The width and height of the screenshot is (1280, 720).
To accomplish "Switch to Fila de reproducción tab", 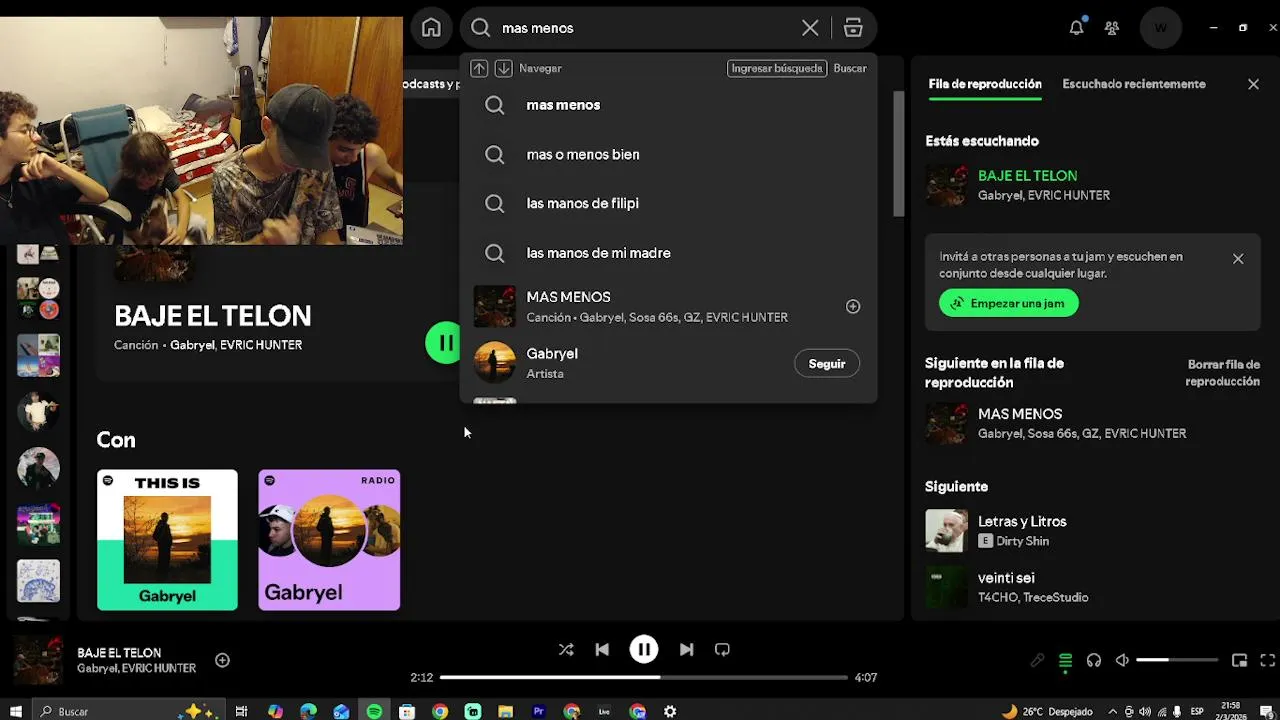I will (x=985, y=84).
